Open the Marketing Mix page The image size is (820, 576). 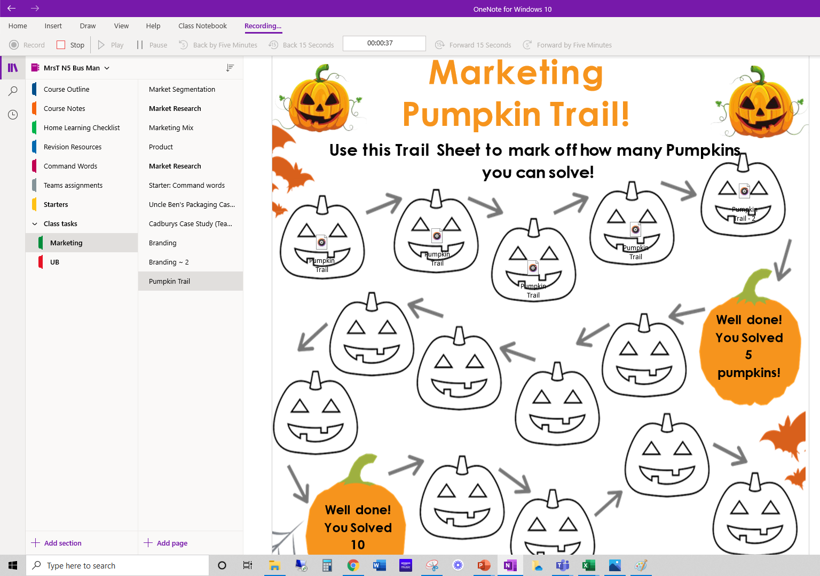tap(191, 128)
